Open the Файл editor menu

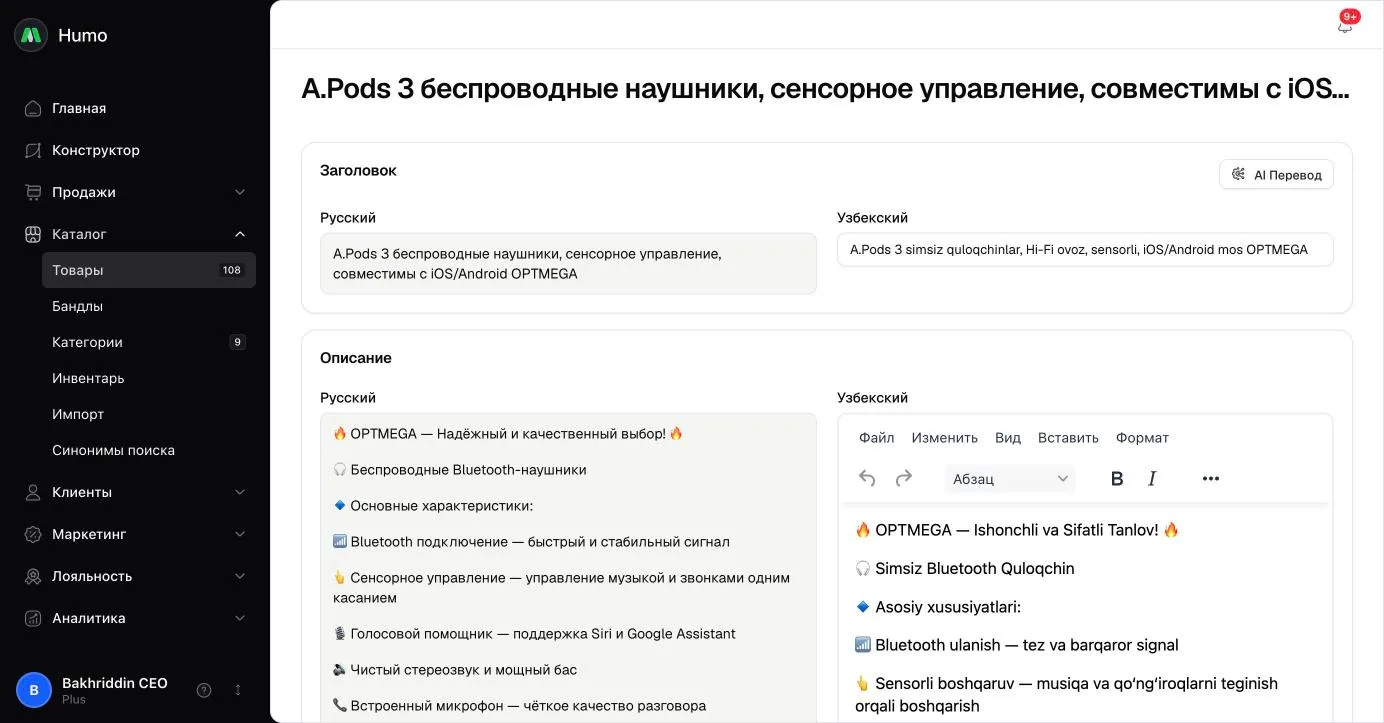(x=877, y=438)
